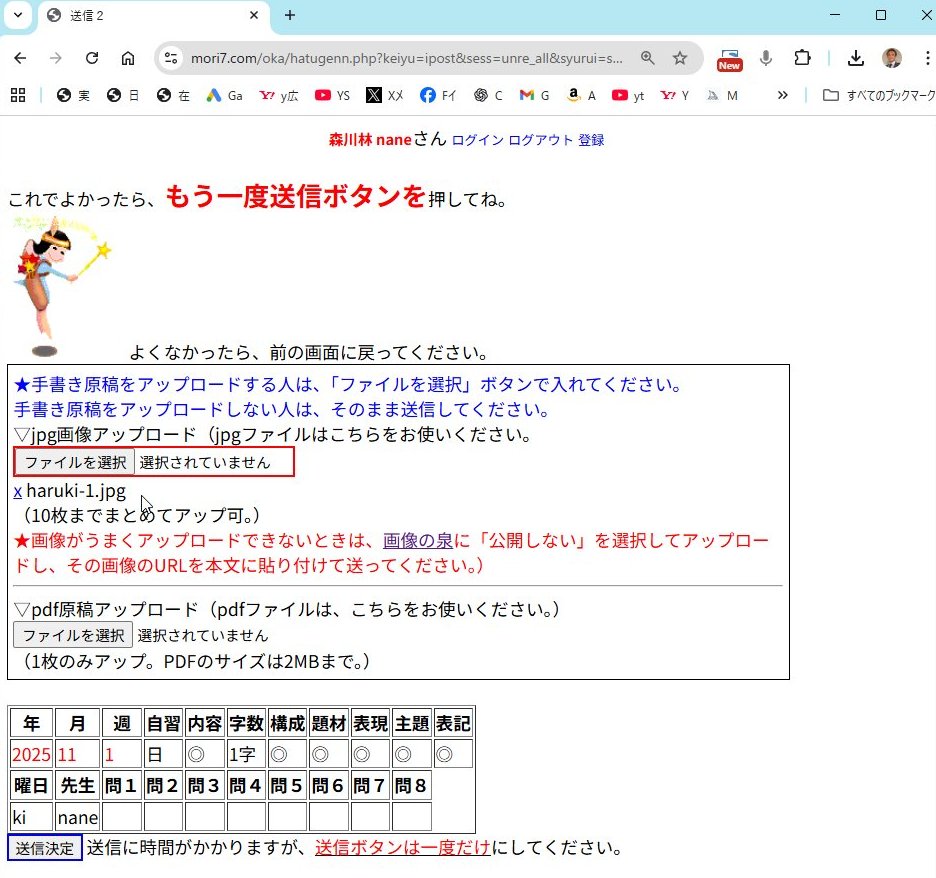Click the jpg 'ファイルを選択' button

[76, 462]
